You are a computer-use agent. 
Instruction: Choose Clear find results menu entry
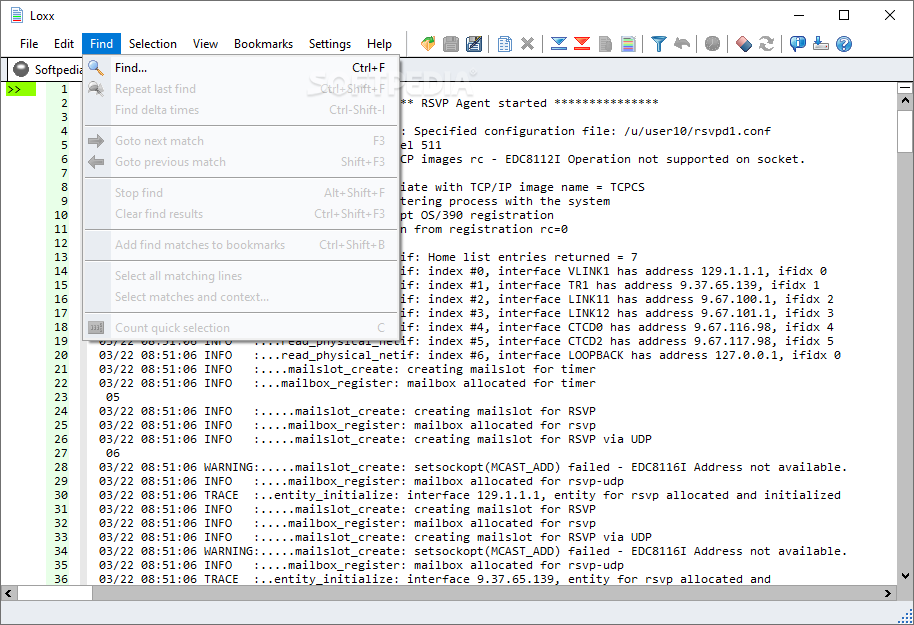coord(241,214)
